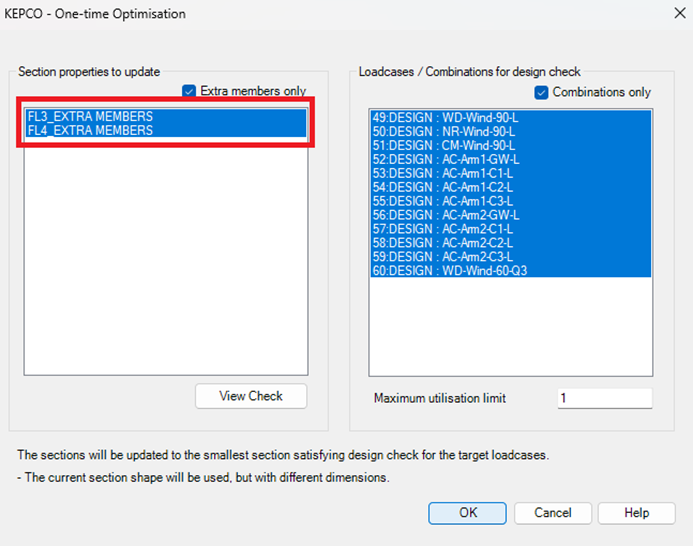Select loadcase 53 AC-Arm1-C1-L
693x546 pixels.
tap(444, 173)
